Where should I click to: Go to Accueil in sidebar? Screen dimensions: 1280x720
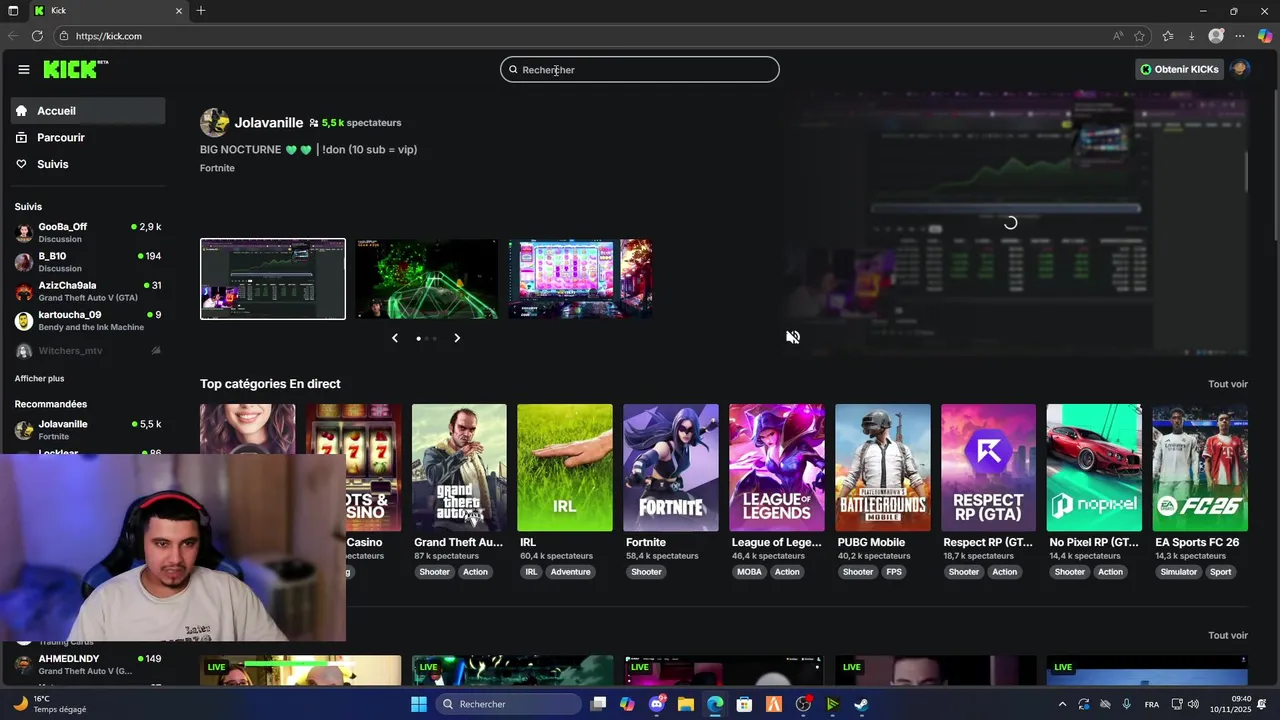[x=89, y=111]
